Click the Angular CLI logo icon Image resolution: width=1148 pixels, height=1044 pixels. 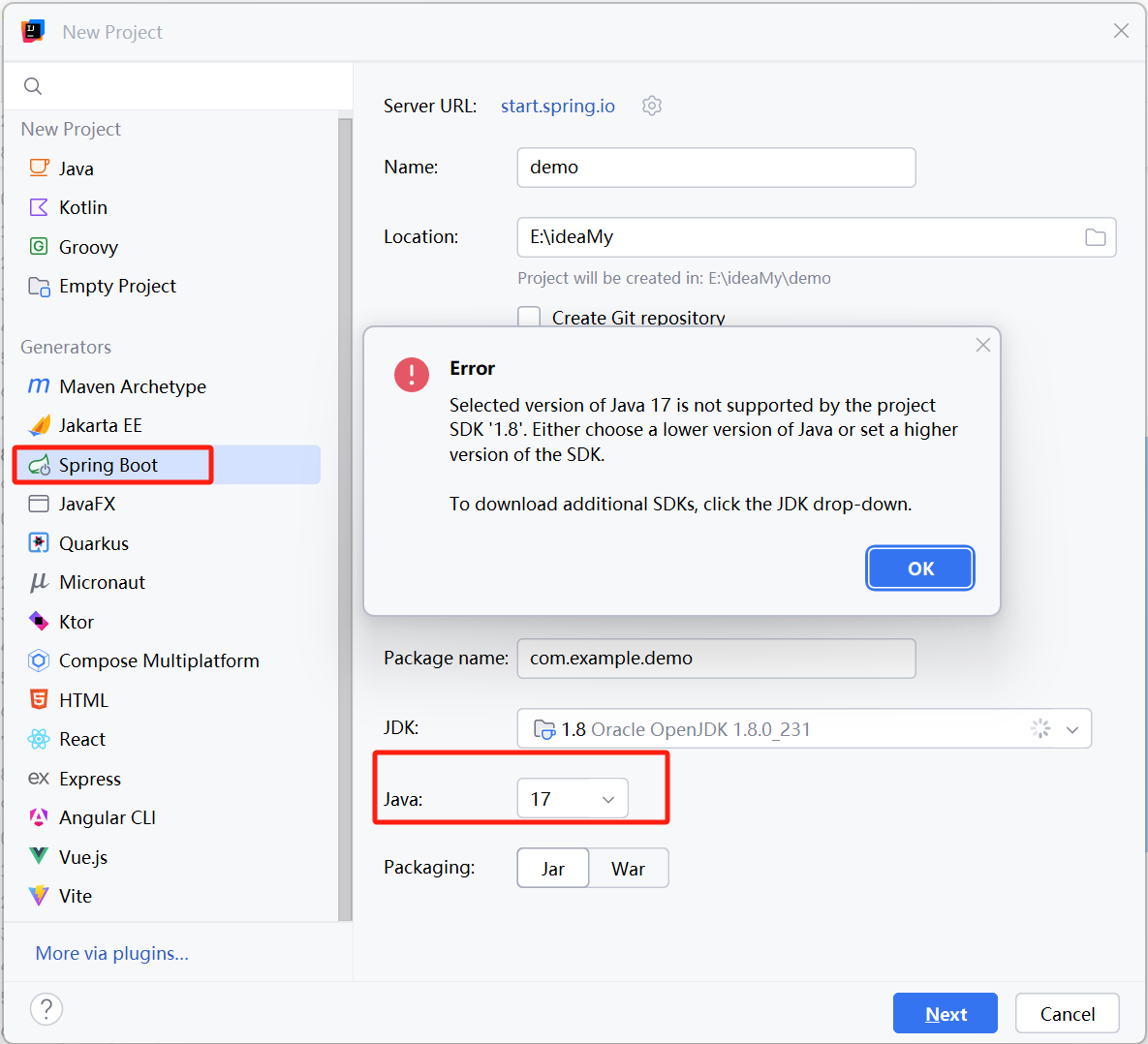39,817
